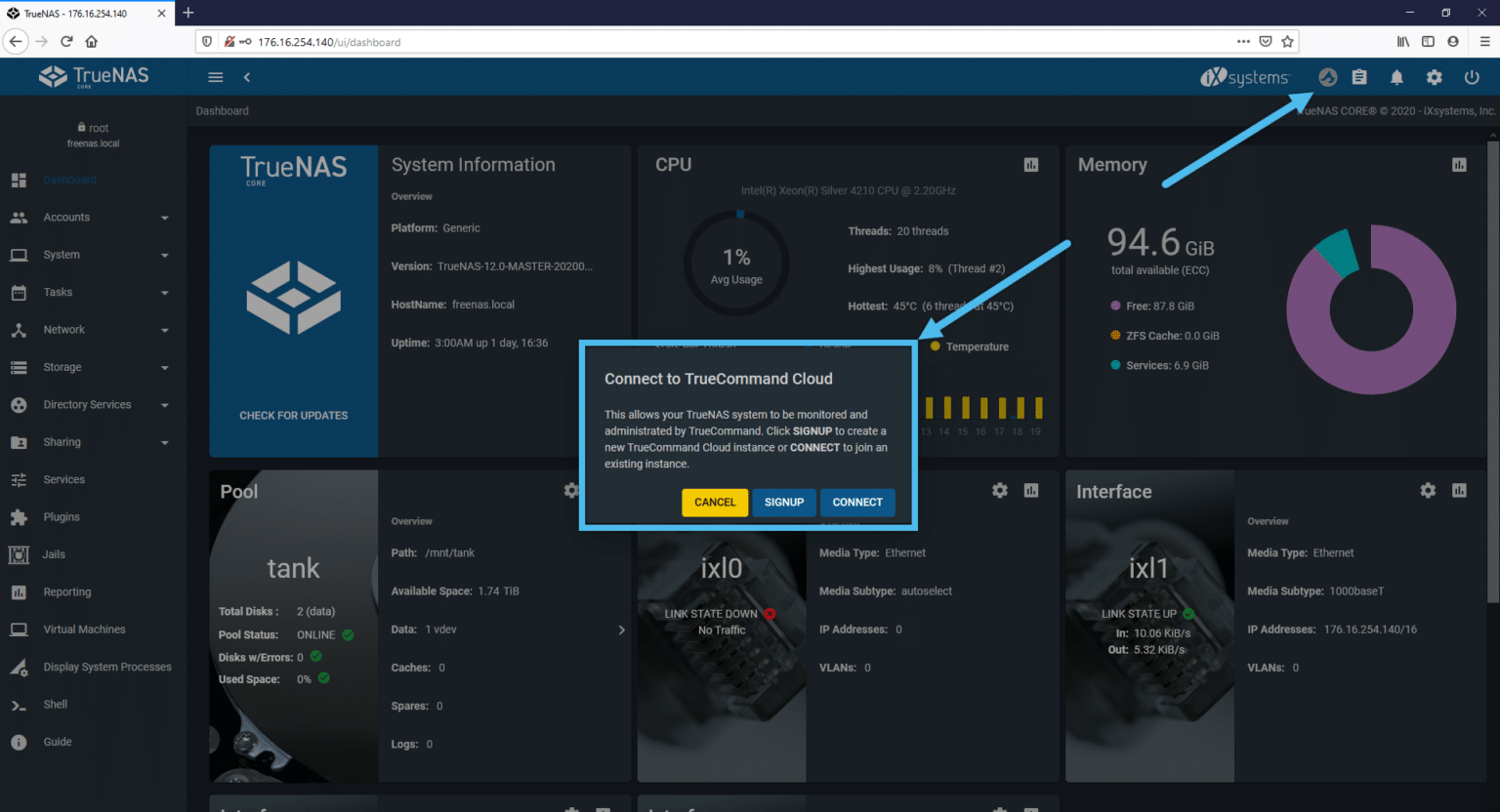Viewport: 1500px width, 812px height.
Task: Collapse the sidebar with the left chevron
Action: 247,77
